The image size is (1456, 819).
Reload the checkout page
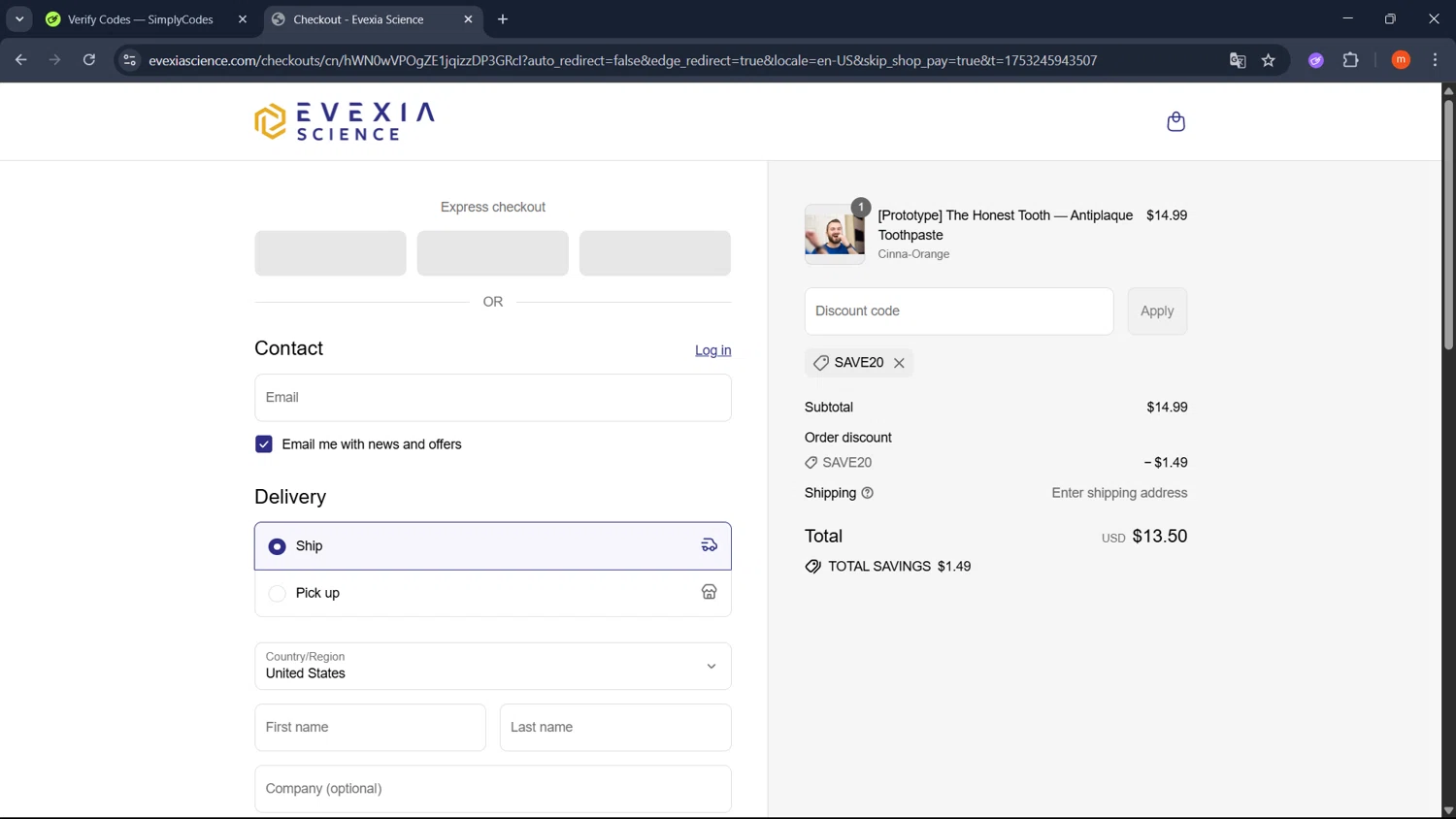tap(89, 60)
